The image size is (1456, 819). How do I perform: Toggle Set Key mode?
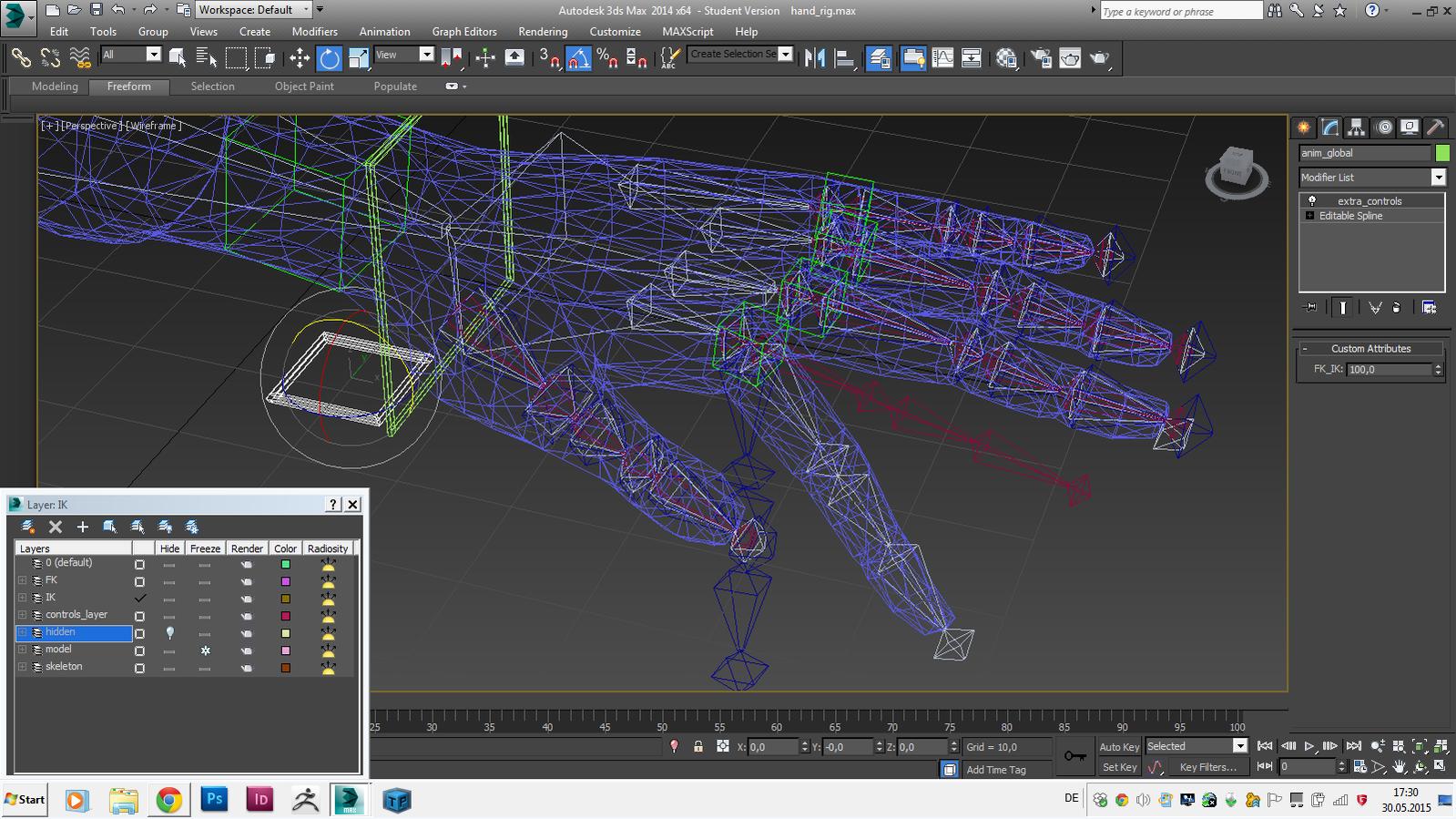[1119, 767]
